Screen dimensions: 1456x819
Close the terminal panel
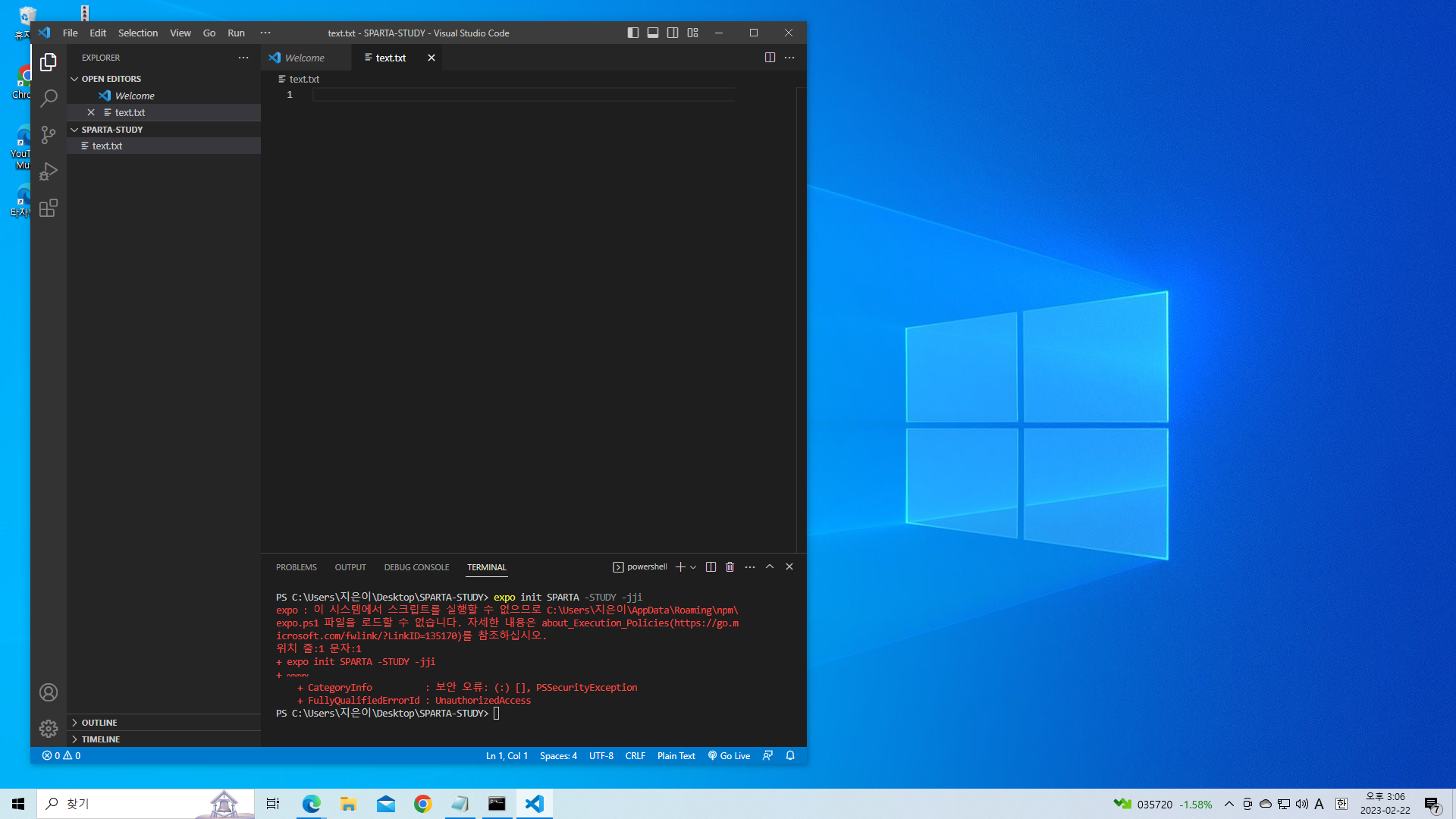(x=789, y=566)
